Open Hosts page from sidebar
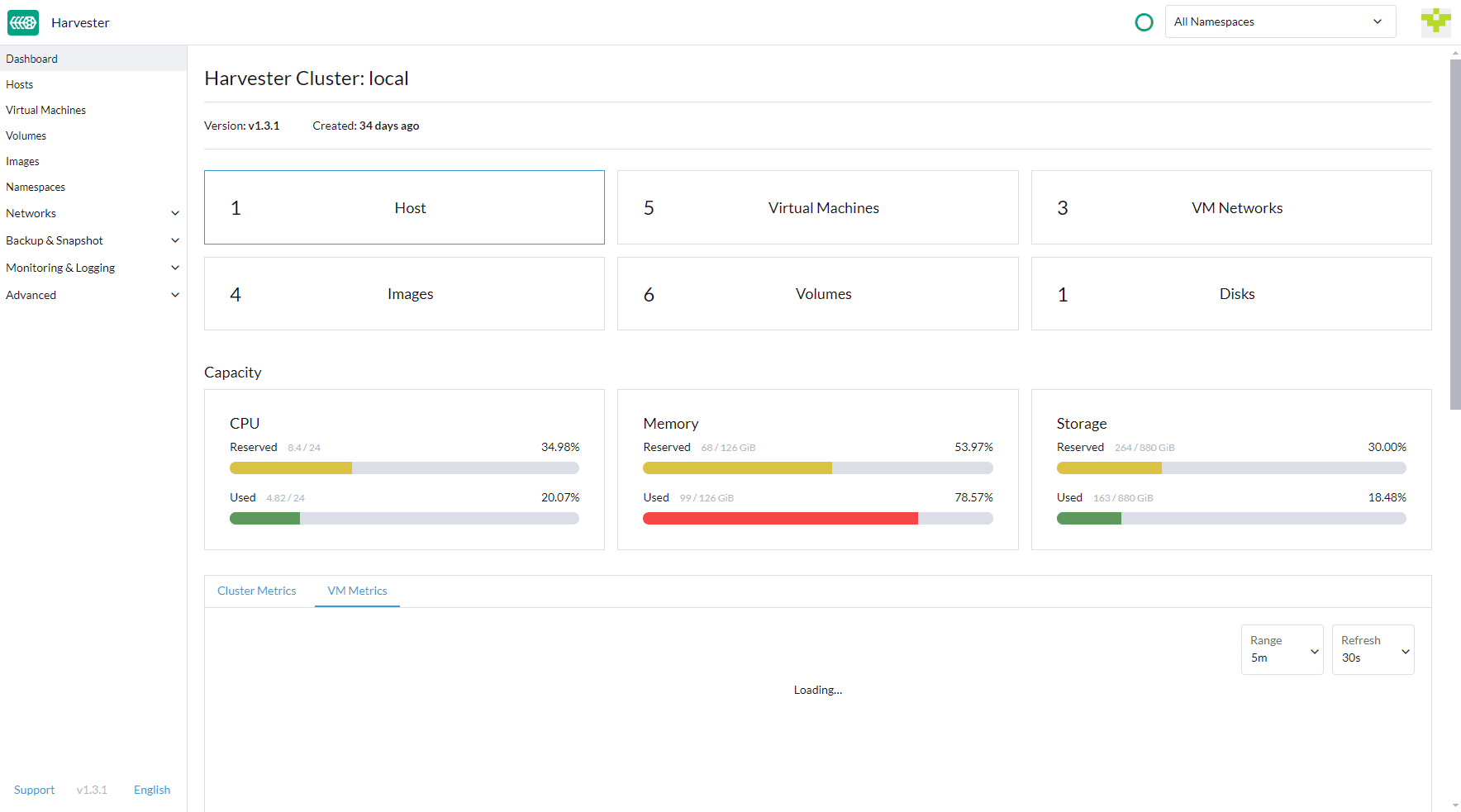This screenshot has height=812, width=1461. (93, 84)
